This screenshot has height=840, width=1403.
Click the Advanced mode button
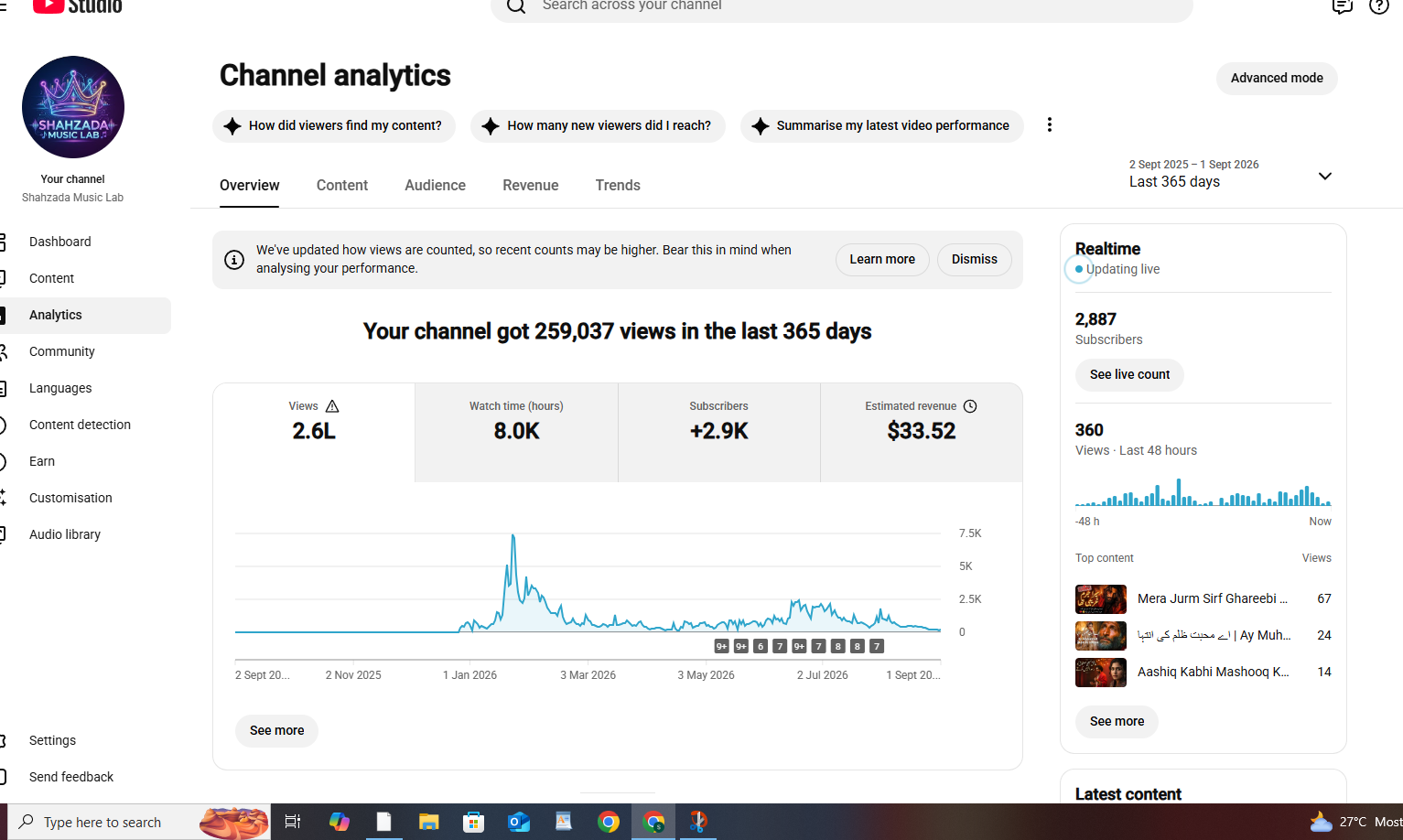pos(1277,79)
